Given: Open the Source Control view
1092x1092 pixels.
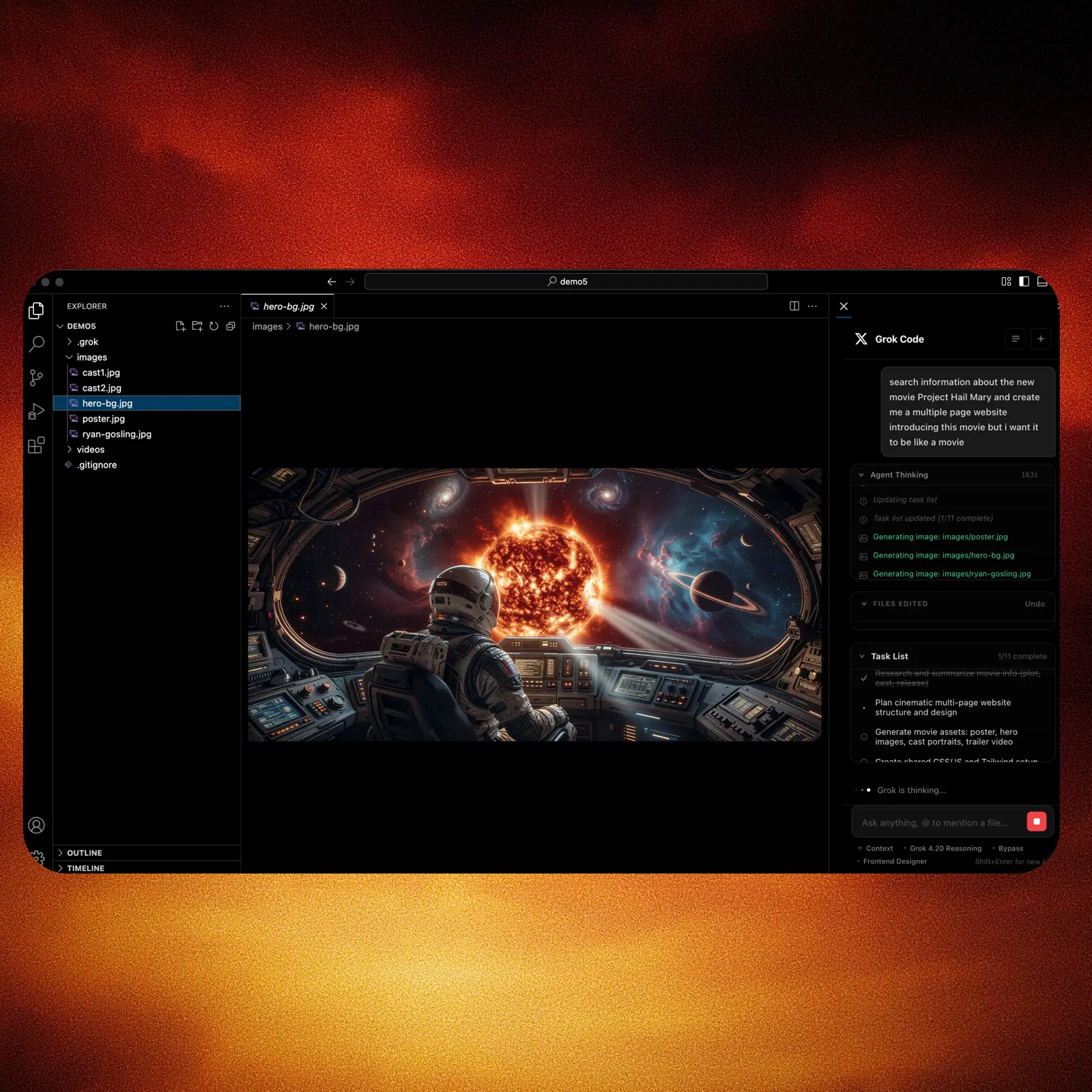Looking at the screenshot, I should [37, 377].
